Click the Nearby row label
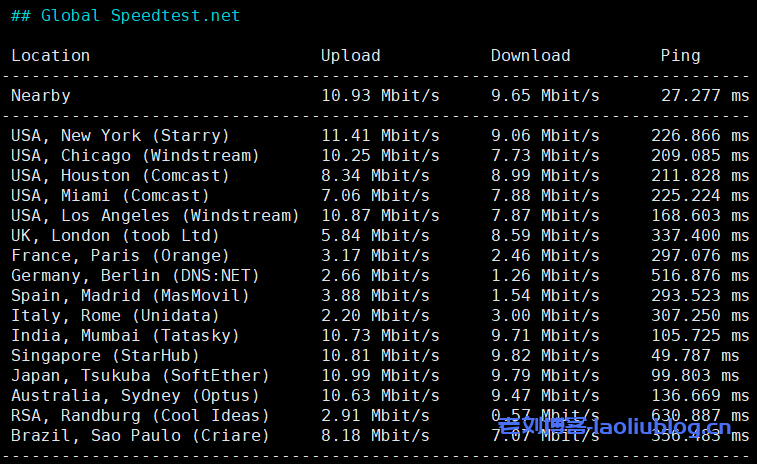The image size is (757, 464). click(40, 95)
